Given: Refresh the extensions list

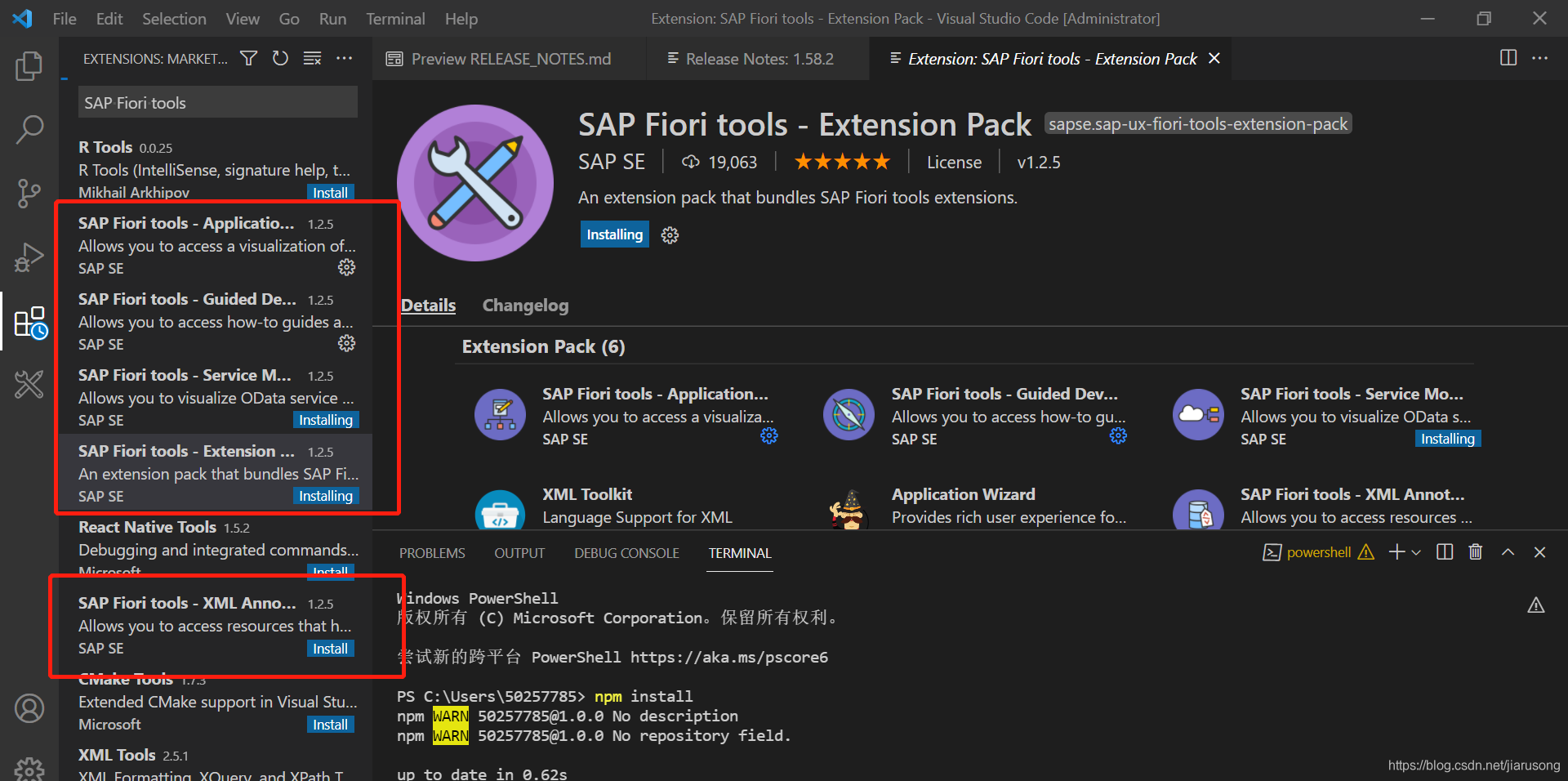Looking at the screenshot, I should pos(280,58).
